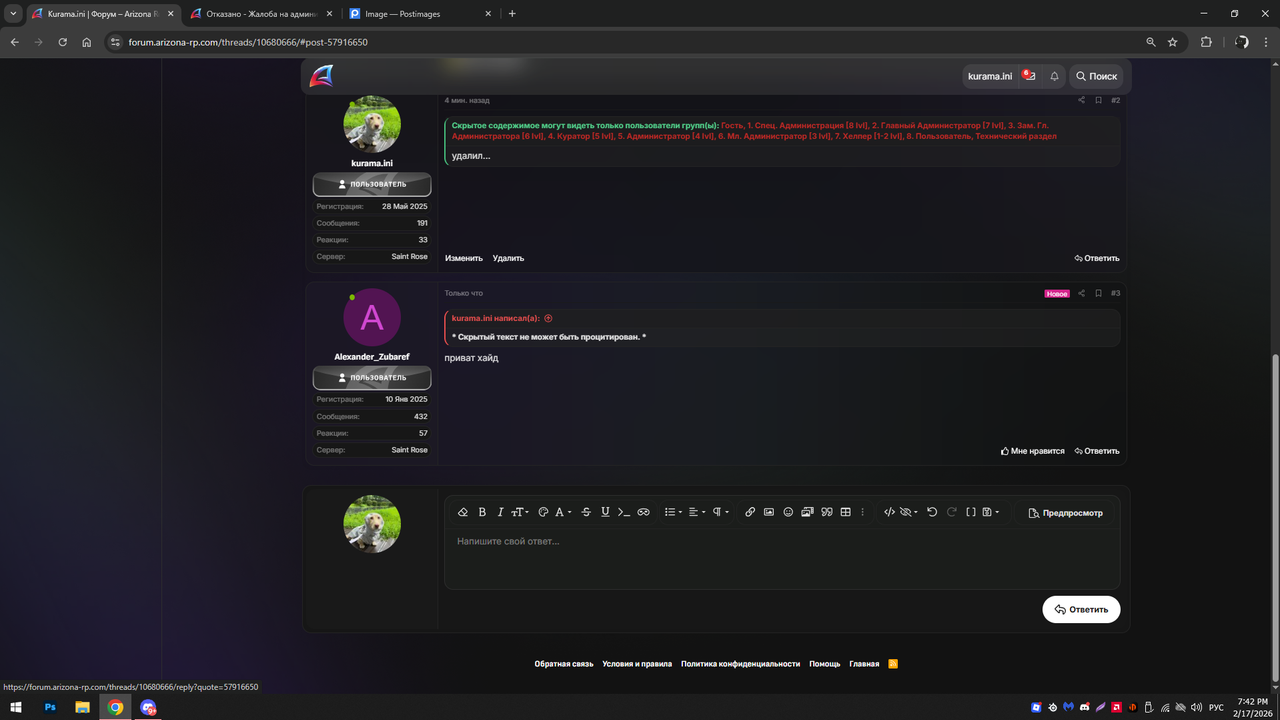1280x720 pixels.
Task: Switch to the Отказано complaint browser tab
Action: 260,14
